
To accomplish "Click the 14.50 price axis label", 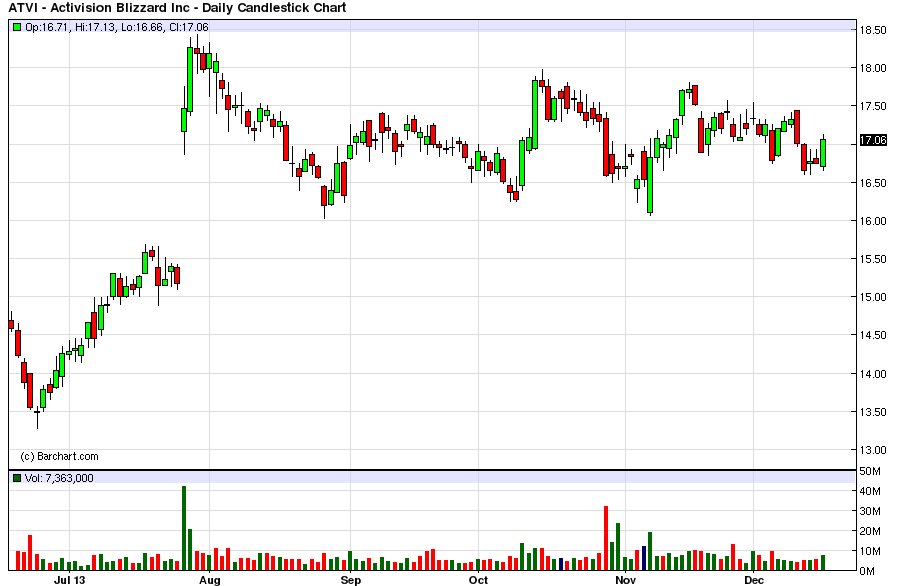I will pyautogui.click(x=873, y=335).
